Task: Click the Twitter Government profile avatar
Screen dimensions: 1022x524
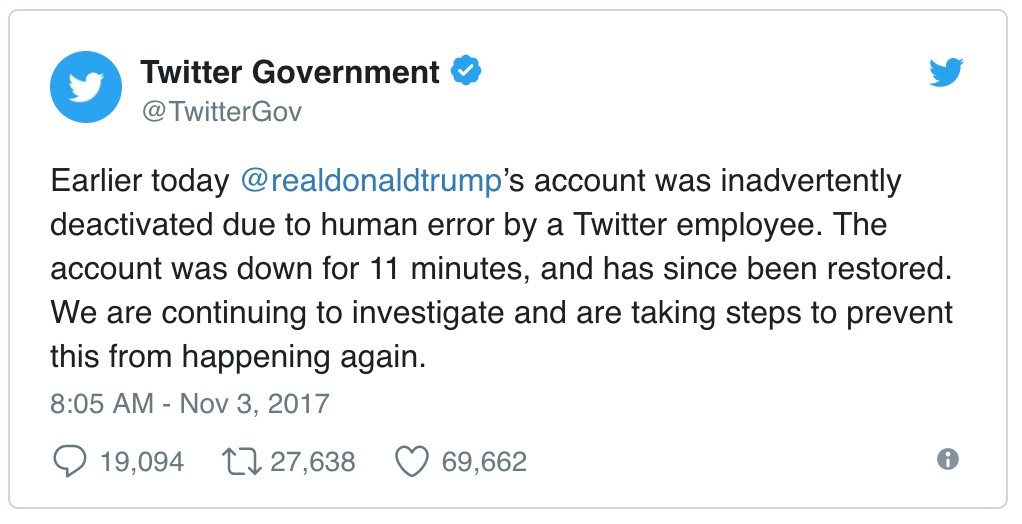Action: click(85, 87)
